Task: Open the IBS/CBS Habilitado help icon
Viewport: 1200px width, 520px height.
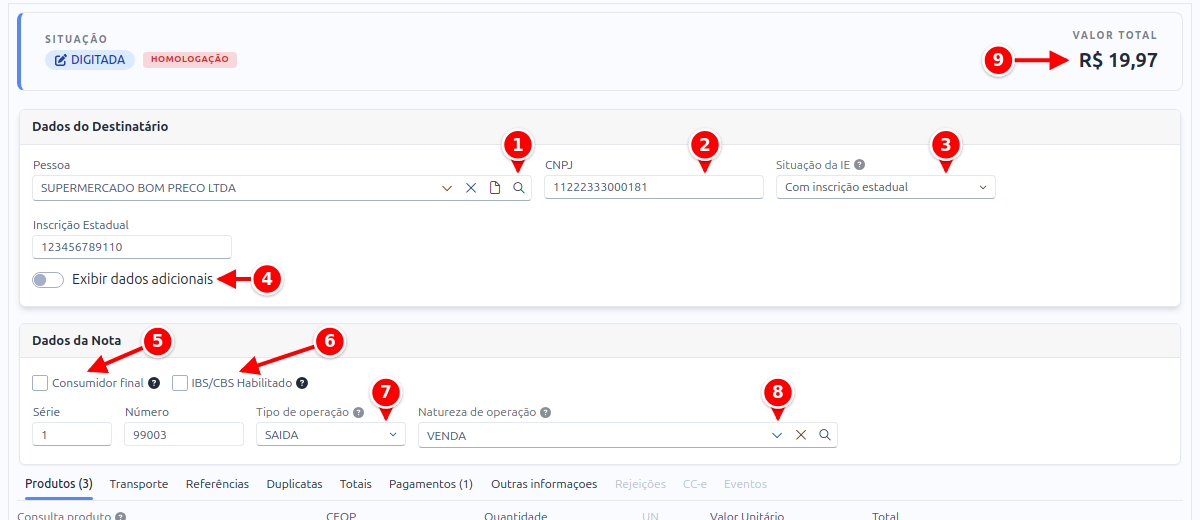Action: pos(302,383)
